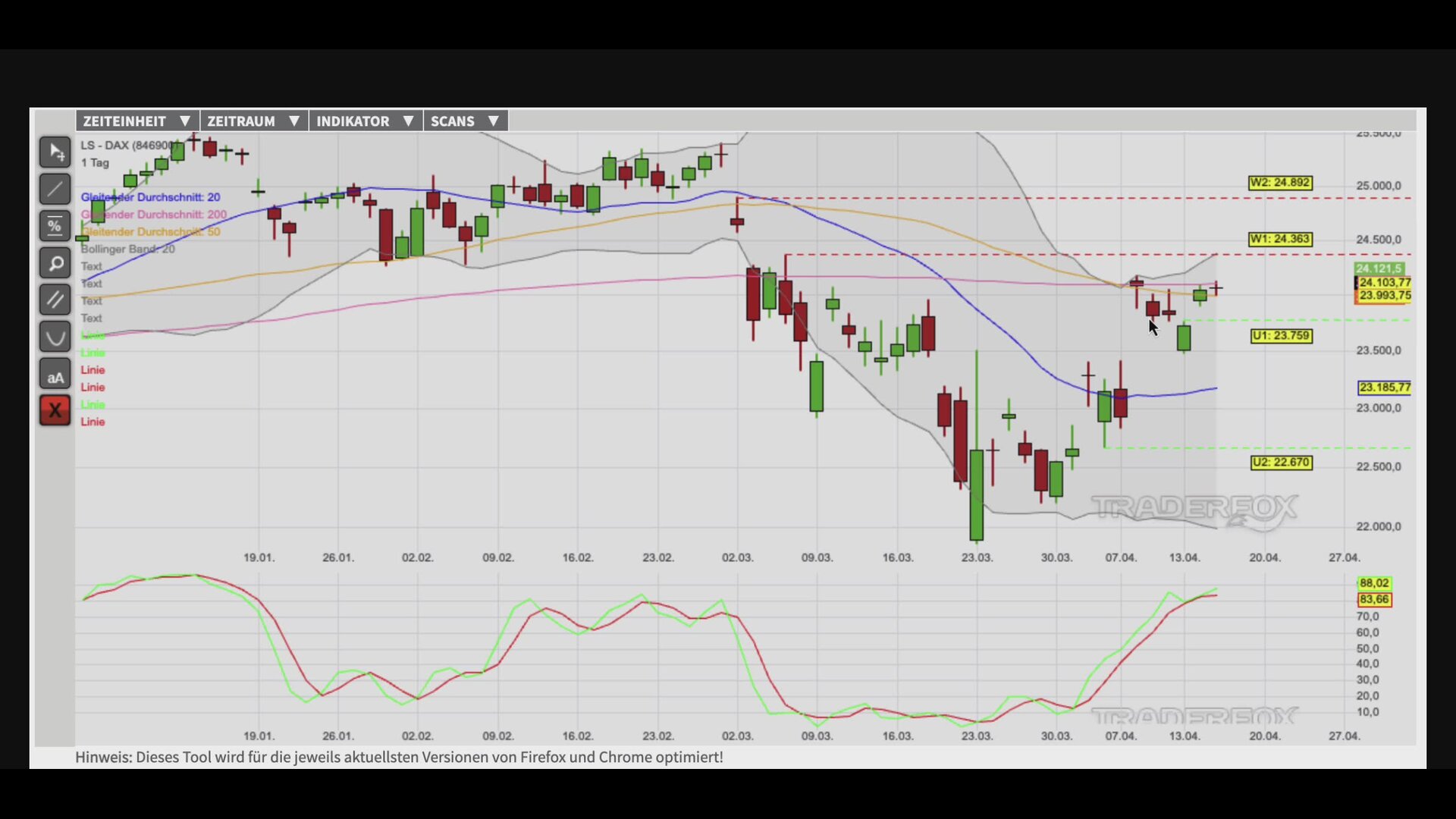This screenshot has width=1456, height=819.
Task: Click the red X delete tool
Action: (x=55, y=411)
